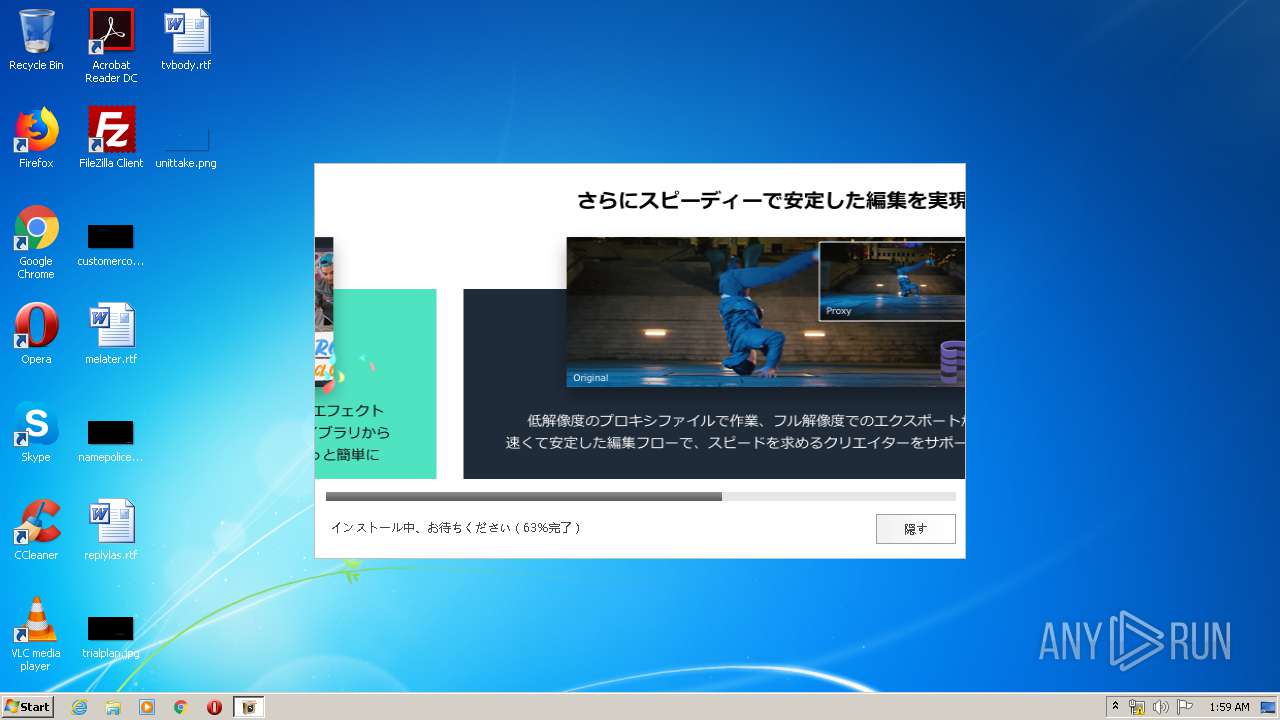Click the Proxy inset preview image
Image resolution: width=1280 pixels, height=720 pixels.
[892, 281]
